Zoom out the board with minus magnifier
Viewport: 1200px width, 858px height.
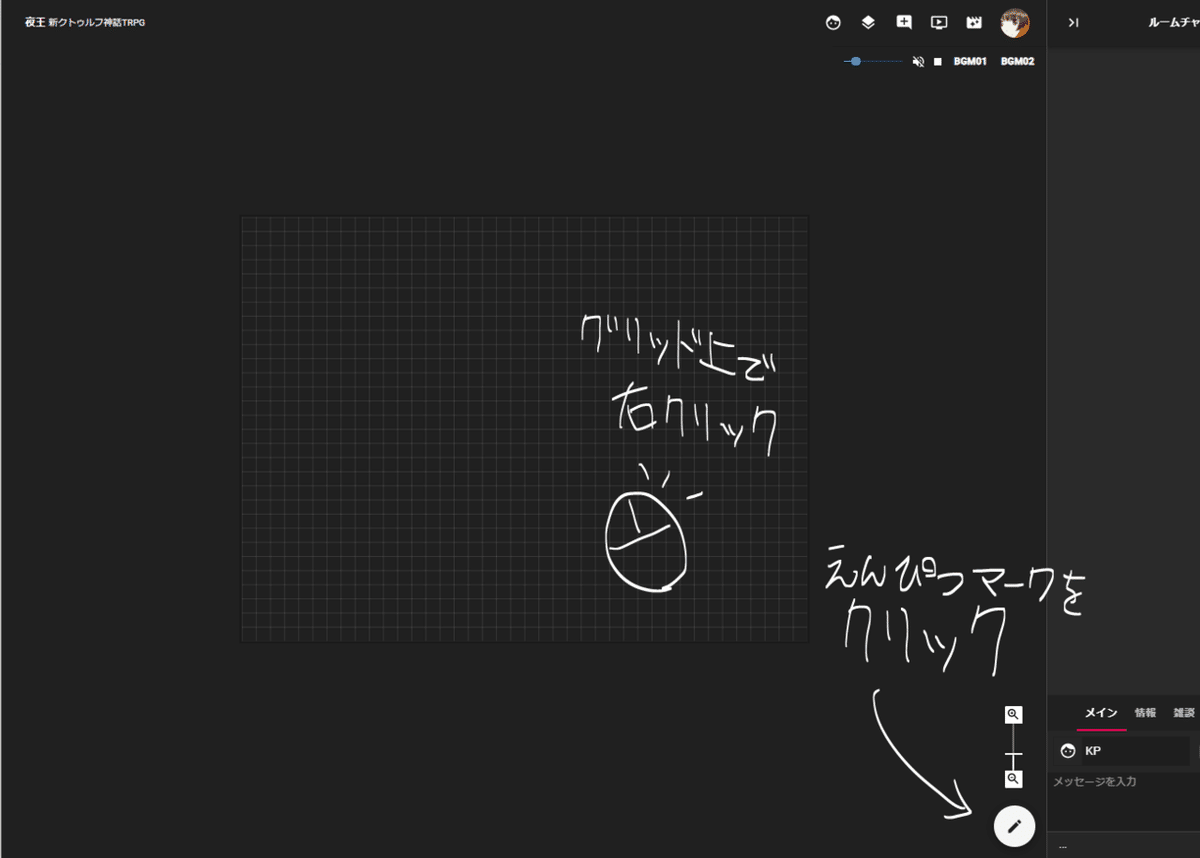(1013, 778)
